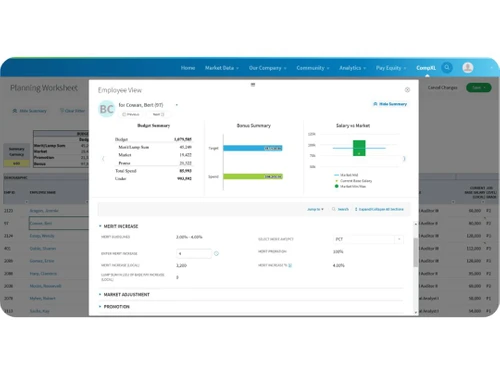
Task: Open the Jump to dropdown
Action: click(x=315, y=209)
